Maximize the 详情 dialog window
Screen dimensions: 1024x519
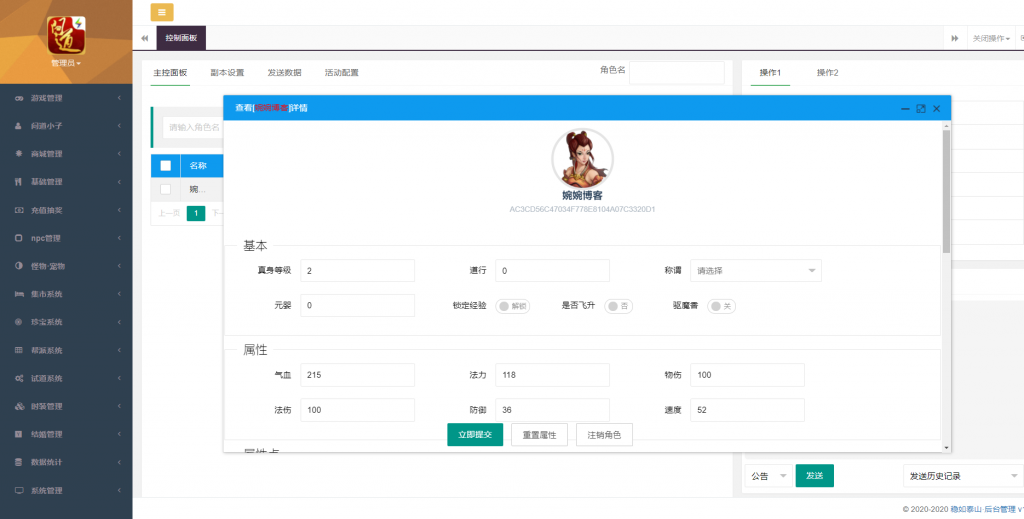click(x=921, y=109)
